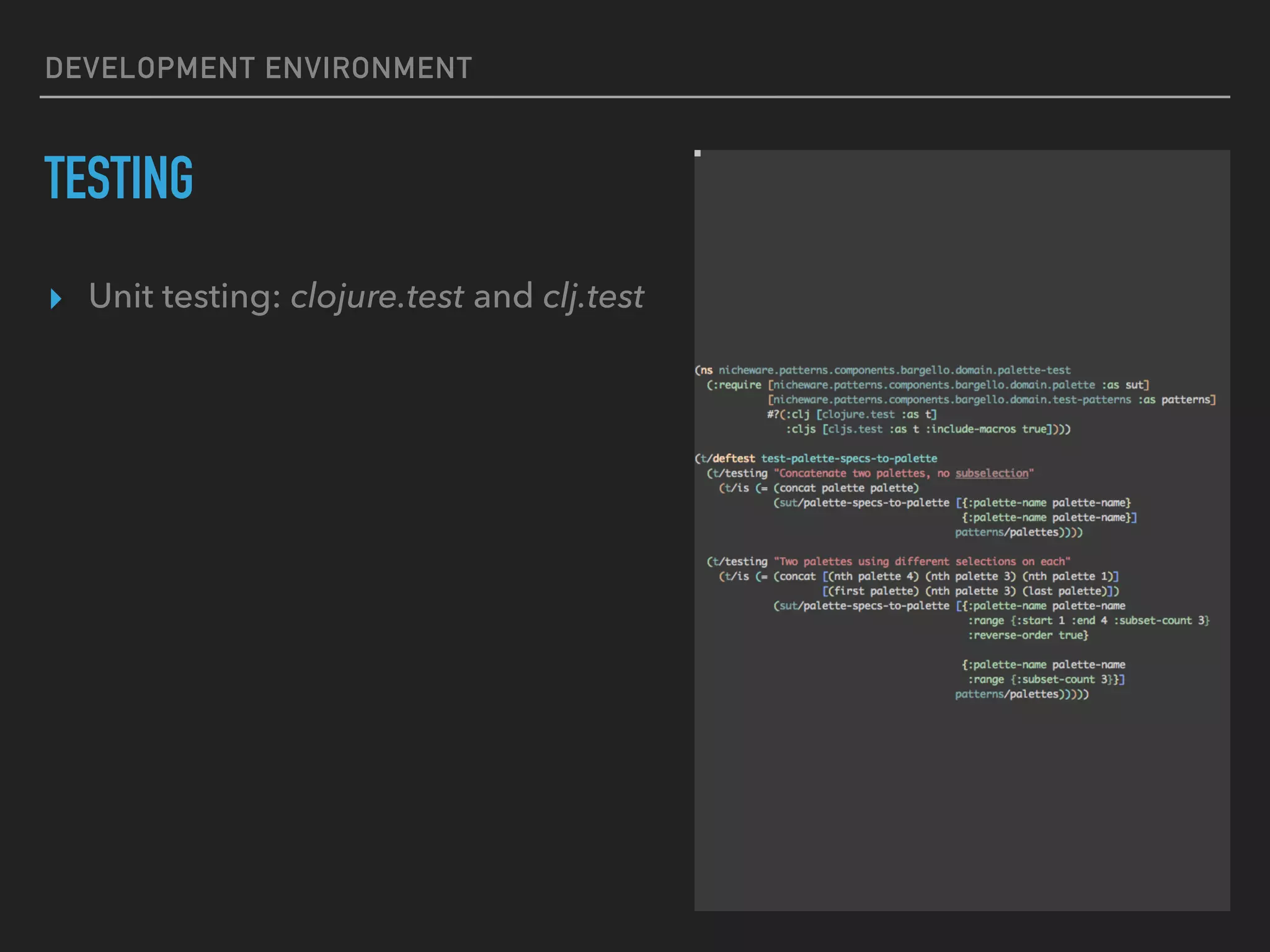Click the first 'patterns/palettes))))' line
This screenshot has height=952, width=1270.
(1019, 532)
